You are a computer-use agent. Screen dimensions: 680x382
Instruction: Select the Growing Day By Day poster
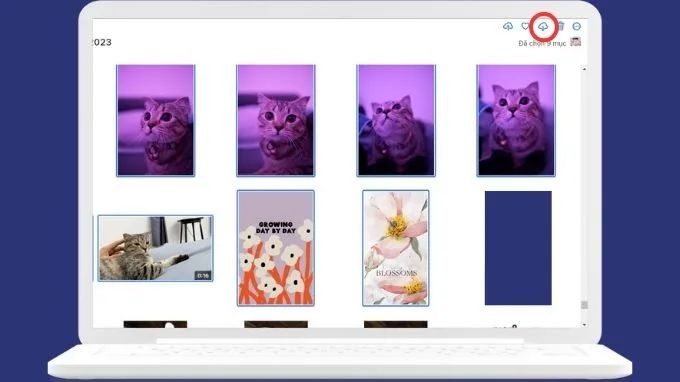(x=276, y=248)
